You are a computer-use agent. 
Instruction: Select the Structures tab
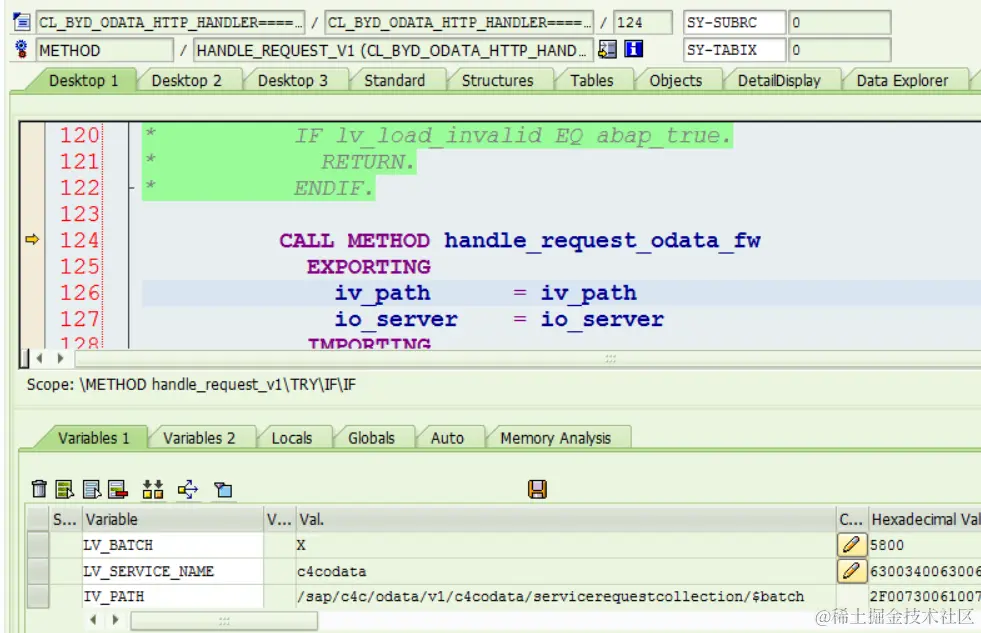tap(497, 81)
